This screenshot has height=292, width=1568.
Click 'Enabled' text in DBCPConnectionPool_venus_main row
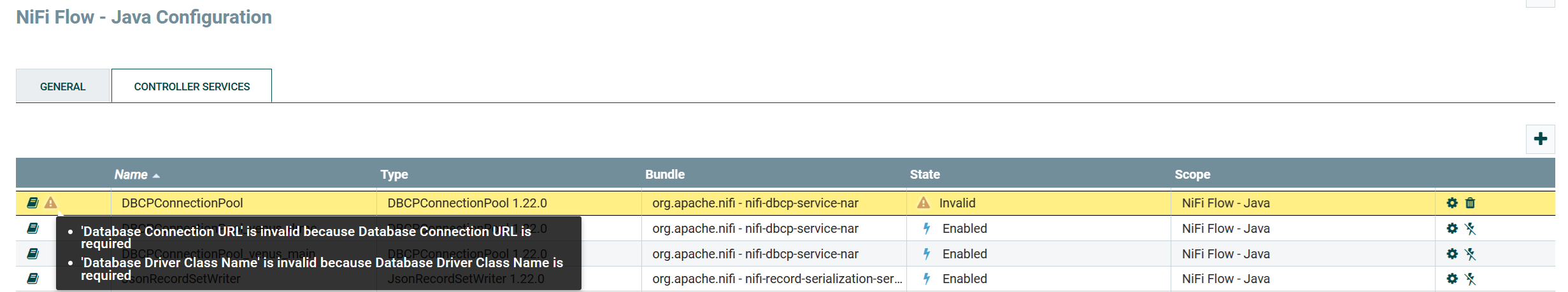coord(965,254)
